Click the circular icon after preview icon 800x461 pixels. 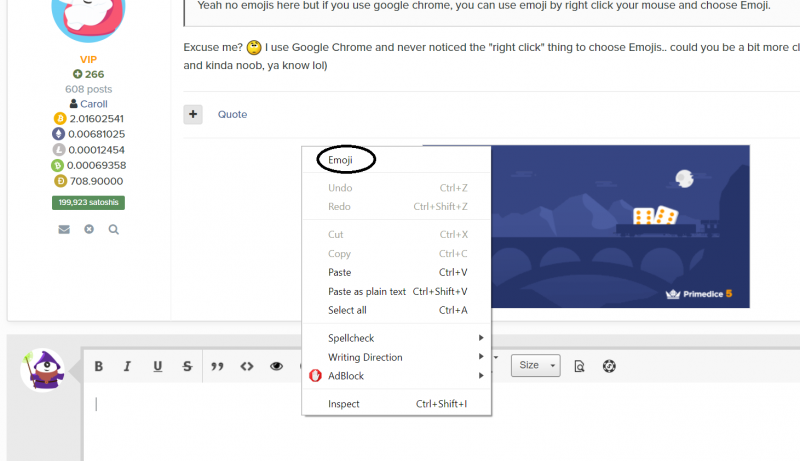click(609, 366)
